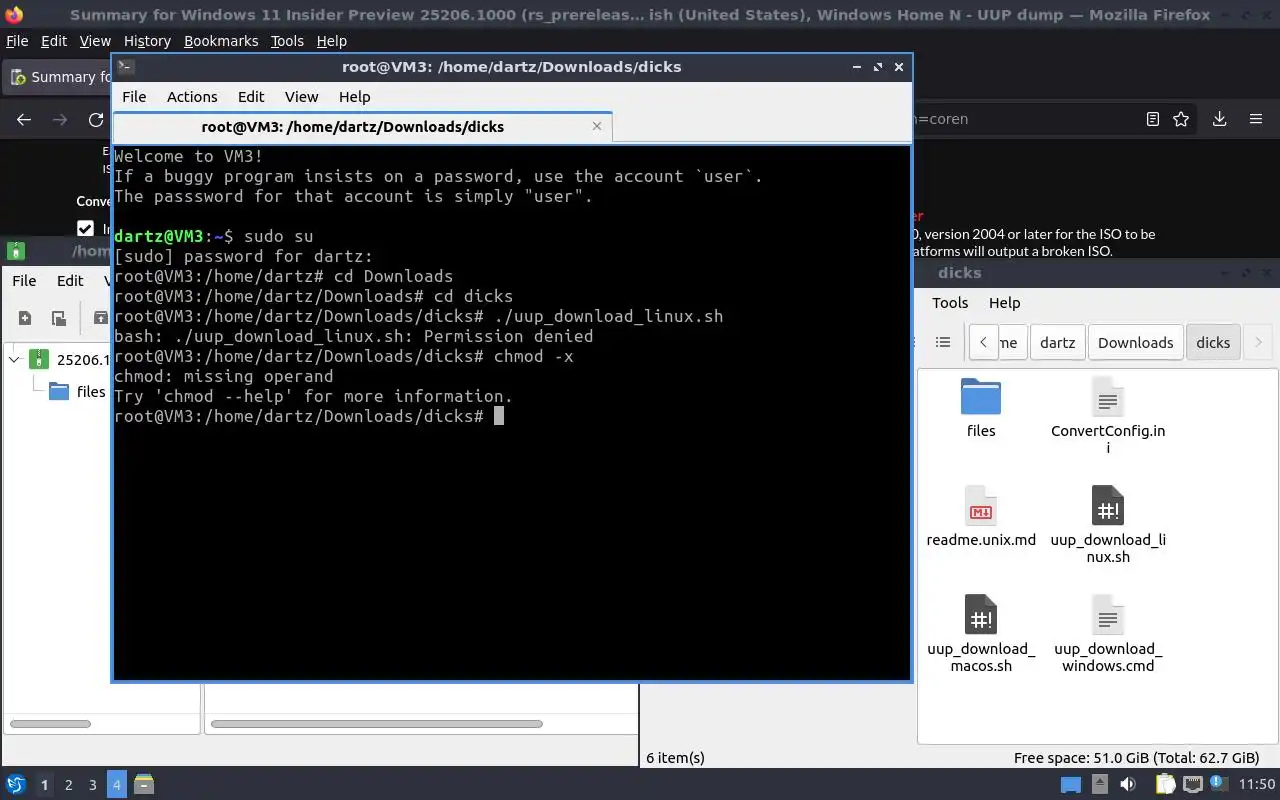Switch to workspace 4
Image resolution: width=1280 pixels, height=800 pixels.
116,785
